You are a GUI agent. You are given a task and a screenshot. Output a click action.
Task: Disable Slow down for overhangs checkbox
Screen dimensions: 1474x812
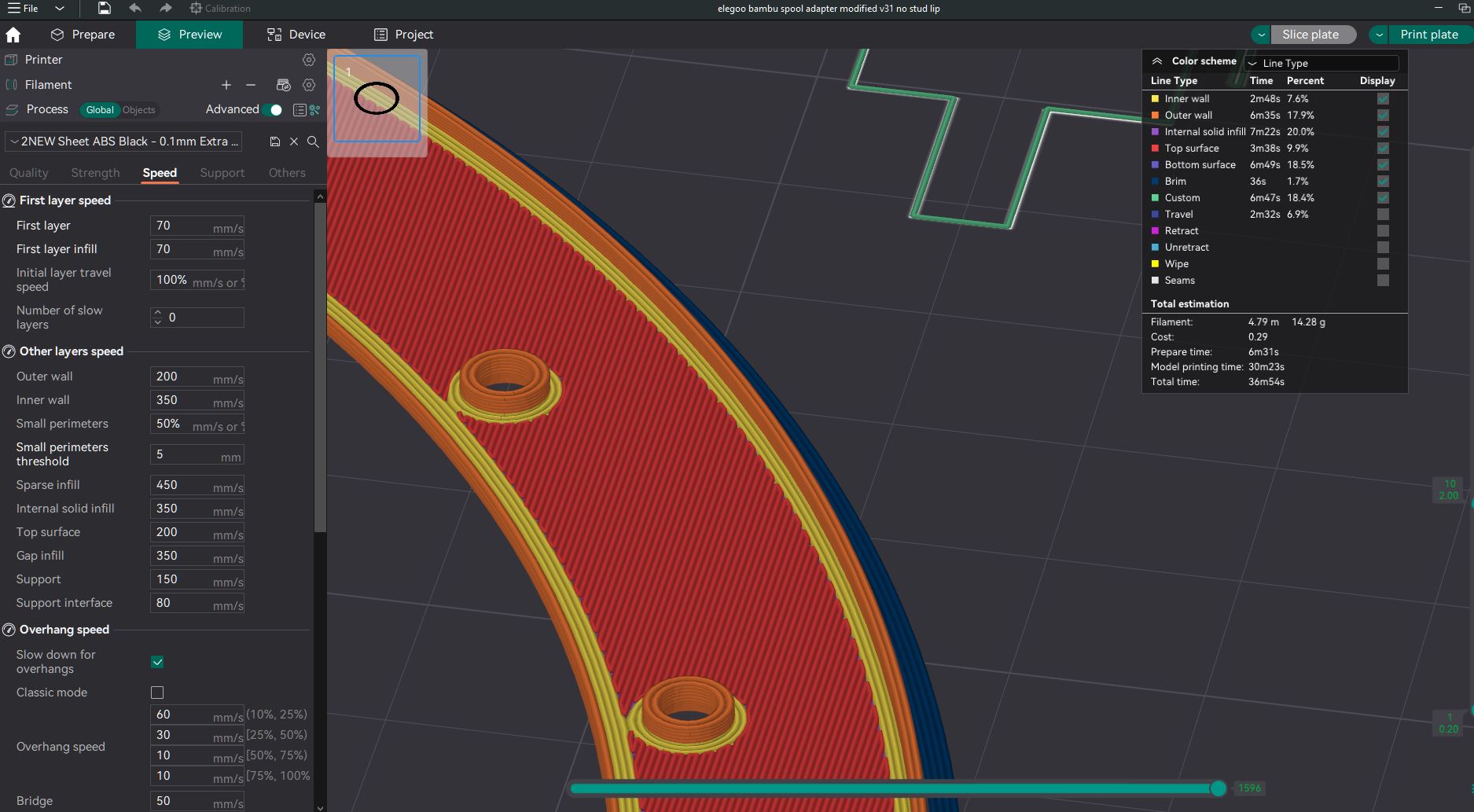(x=157, y=662)
